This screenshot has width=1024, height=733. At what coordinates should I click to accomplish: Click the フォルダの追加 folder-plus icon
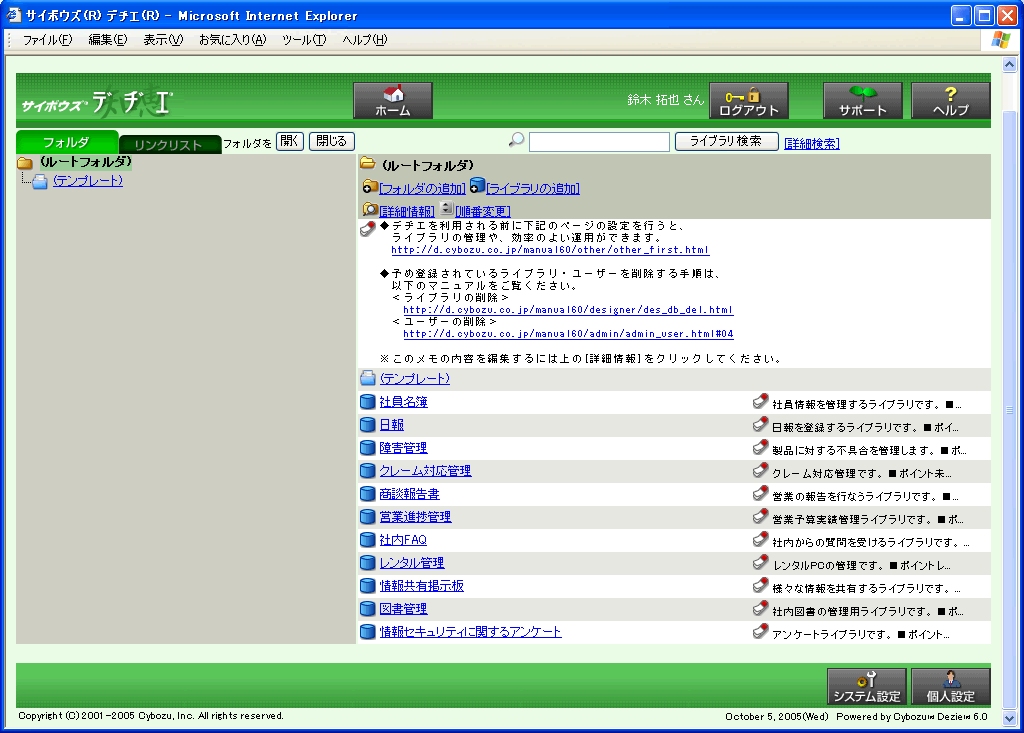[370, 187]
